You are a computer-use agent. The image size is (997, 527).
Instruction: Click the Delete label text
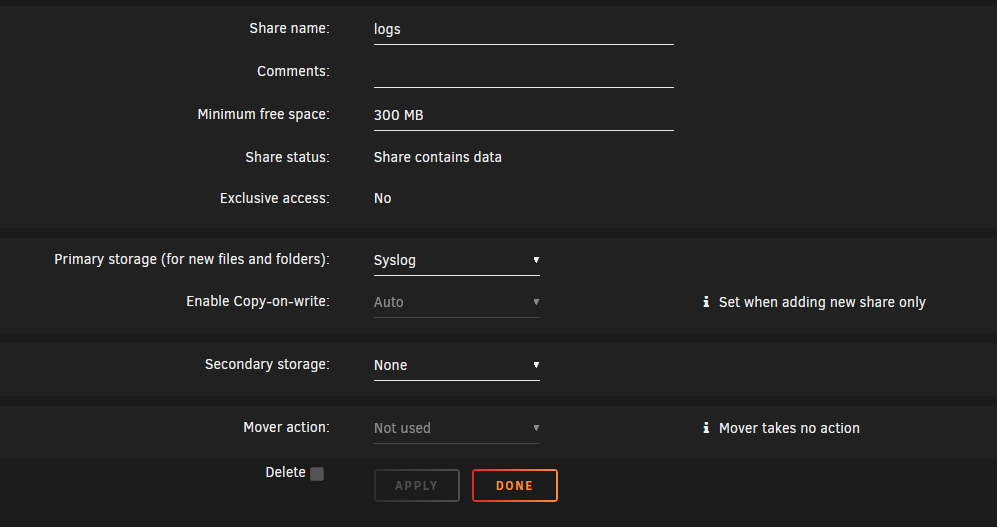click(x=285, y=472)
